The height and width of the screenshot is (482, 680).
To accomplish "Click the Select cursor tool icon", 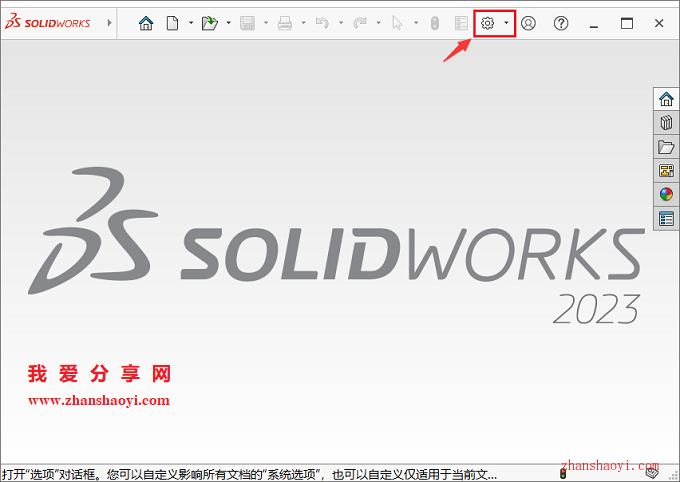I will (x=397, y=23).
